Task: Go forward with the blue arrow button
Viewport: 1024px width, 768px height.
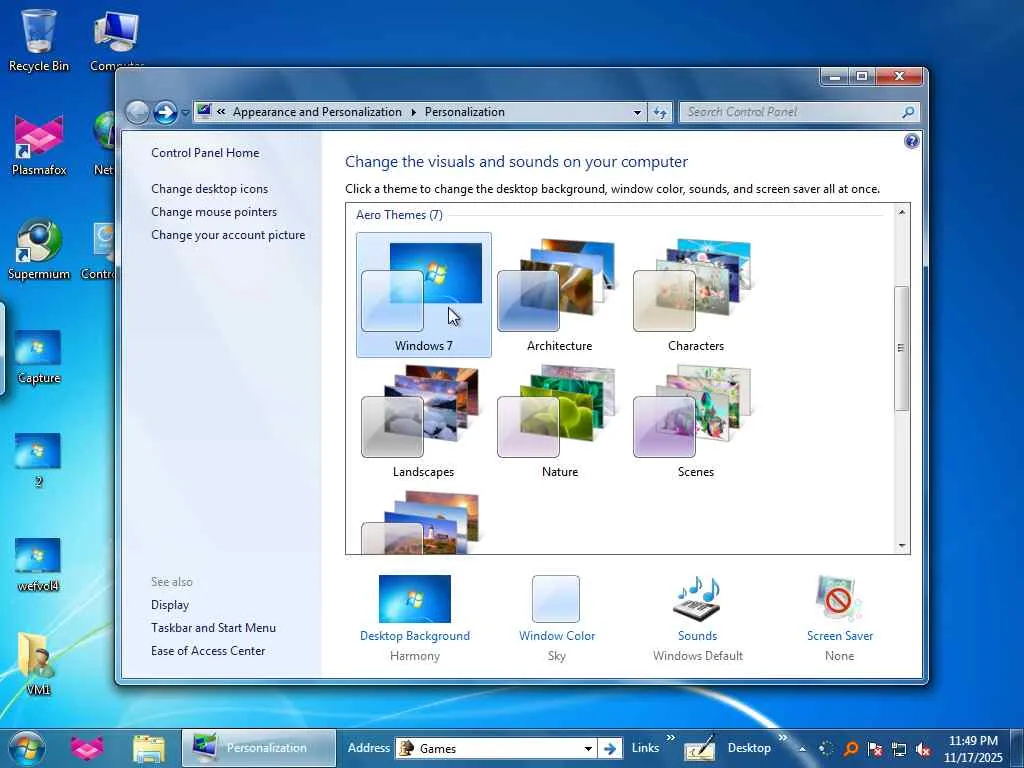Action: pyautogui.click(x=165, y=112)
